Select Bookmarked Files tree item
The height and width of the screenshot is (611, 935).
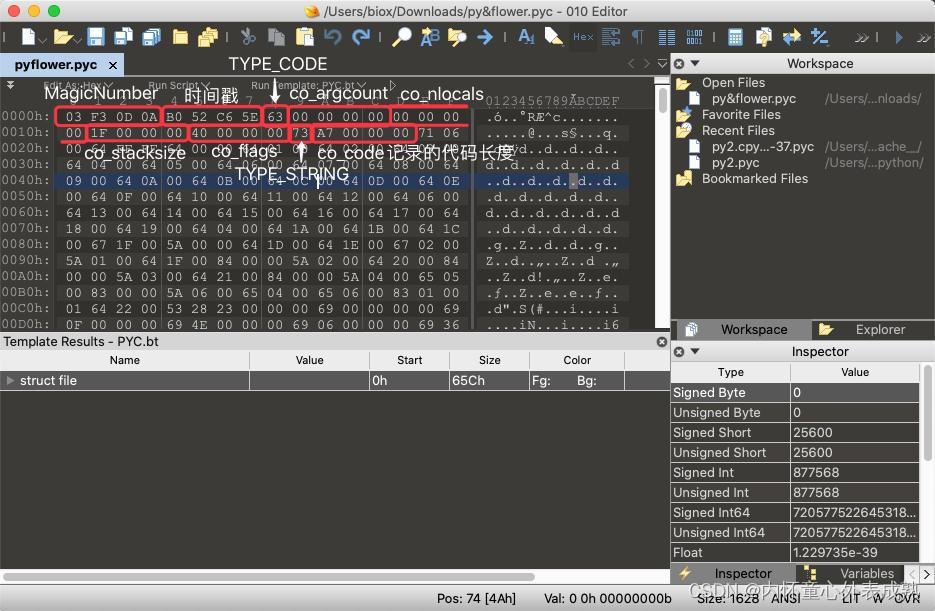point(754,179)
